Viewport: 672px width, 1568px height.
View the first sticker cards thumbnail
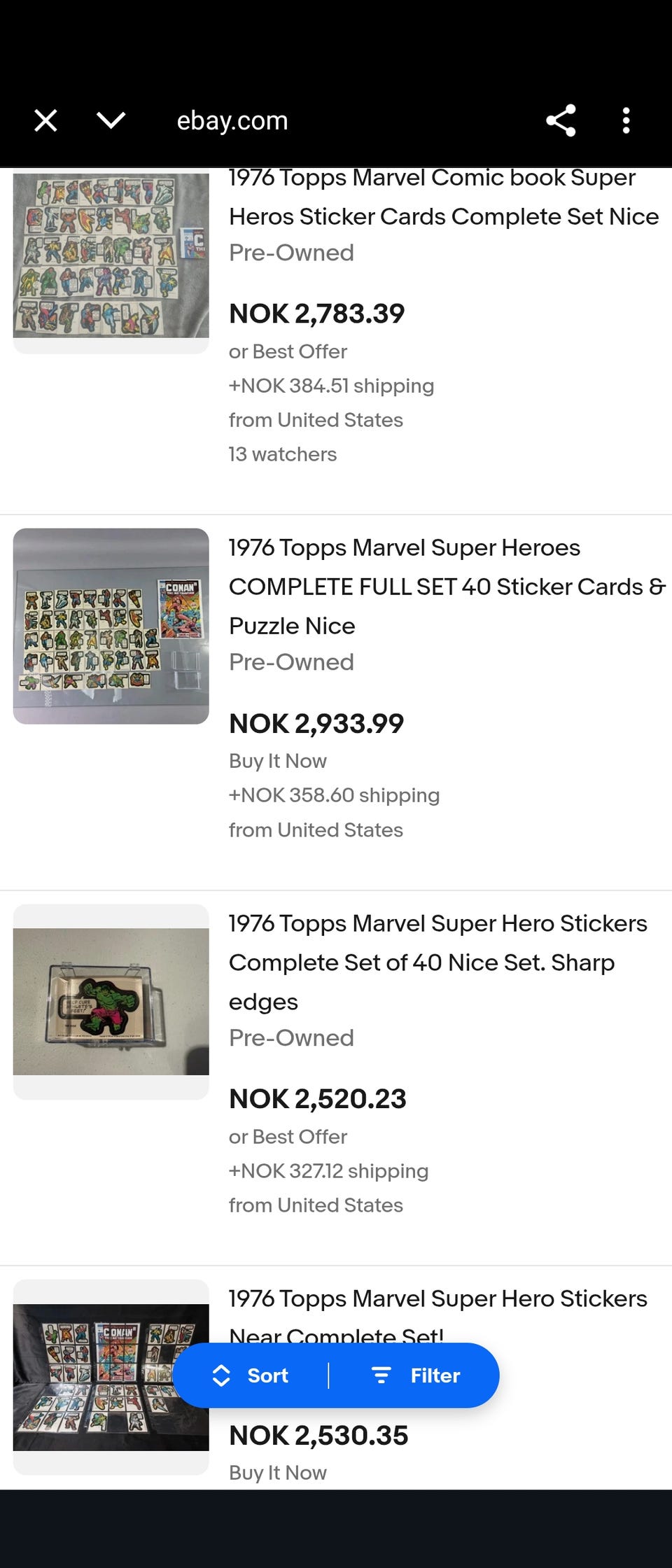tap(111, 256)
